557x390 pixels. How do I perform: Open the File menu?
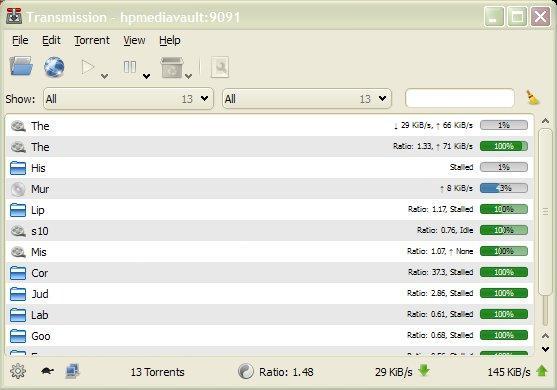coord(20,40)
